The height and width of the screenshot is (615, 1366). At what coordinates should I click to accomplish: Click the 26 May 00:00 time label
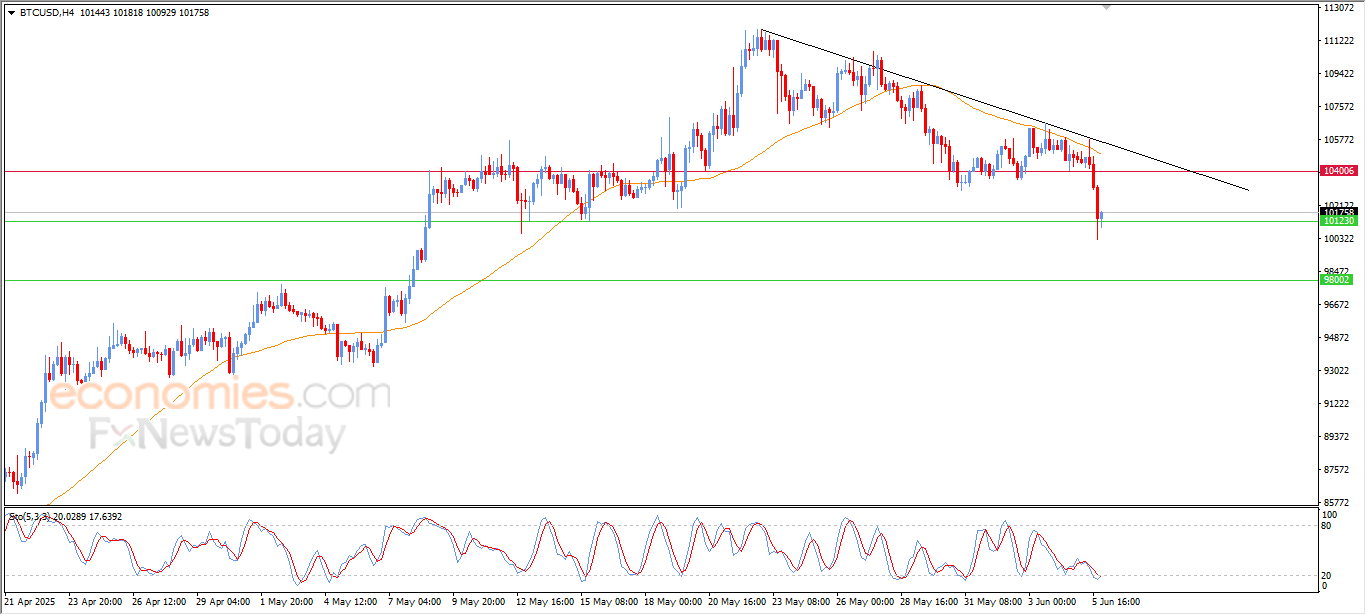pyautogui.click(x=865, y=602)
